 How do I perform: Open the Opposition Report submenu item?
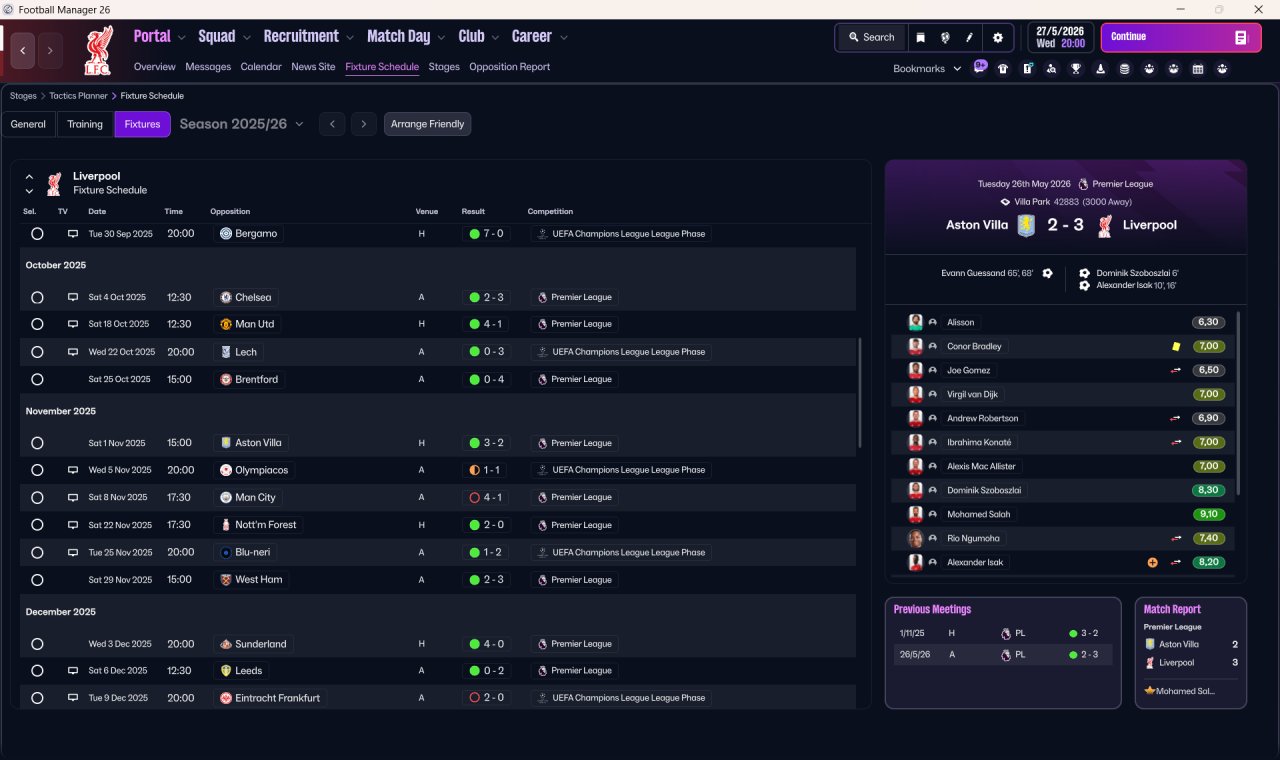(510, 67)
